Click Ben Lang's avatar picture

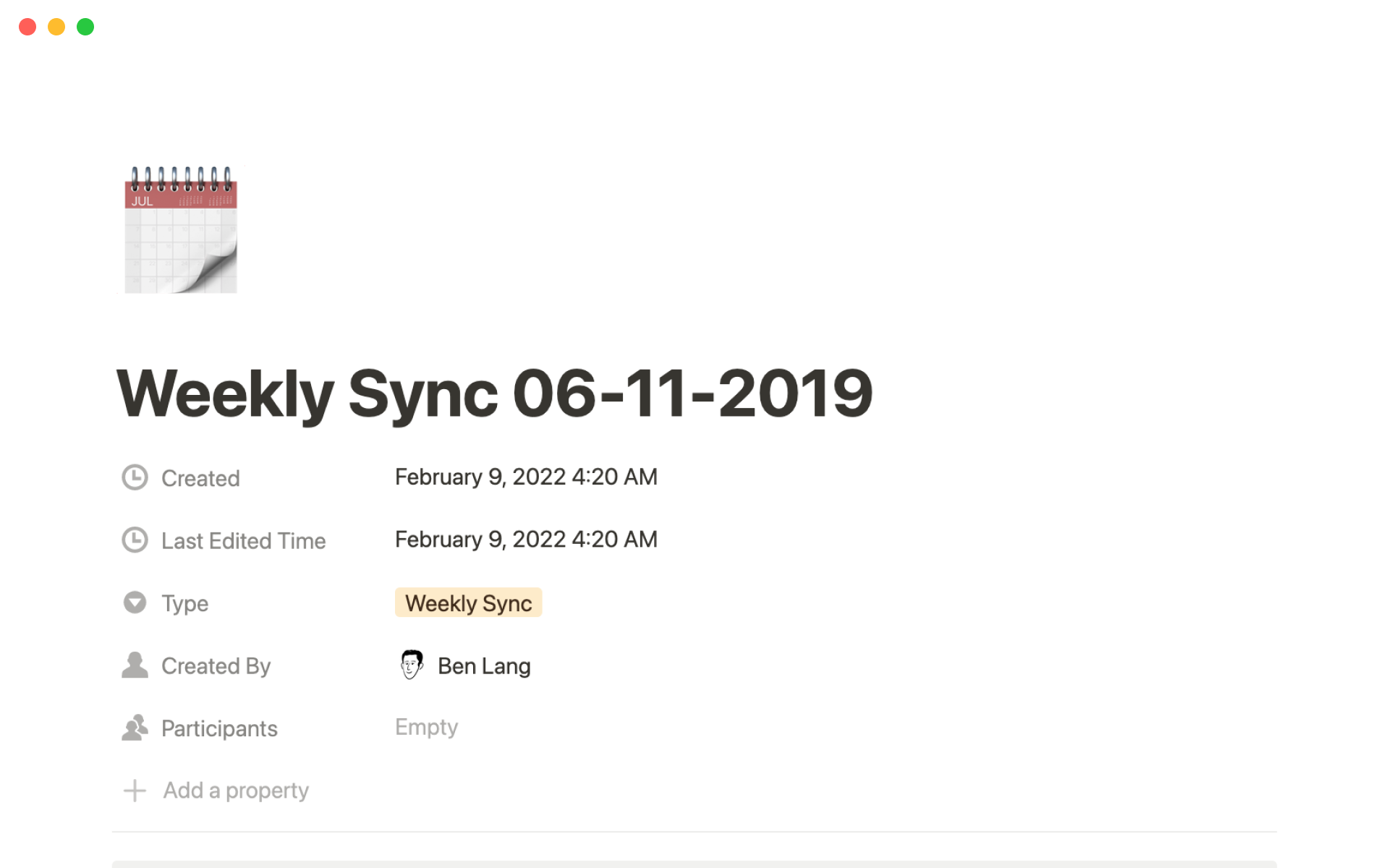pyautogui.click(x=412, y=665)
